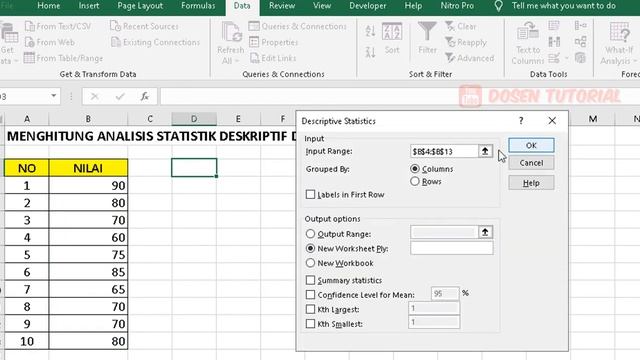Click the Help button in dialog
Image resolution: width=640 pixels, height=360 pixels.
[x=531, y=183]
